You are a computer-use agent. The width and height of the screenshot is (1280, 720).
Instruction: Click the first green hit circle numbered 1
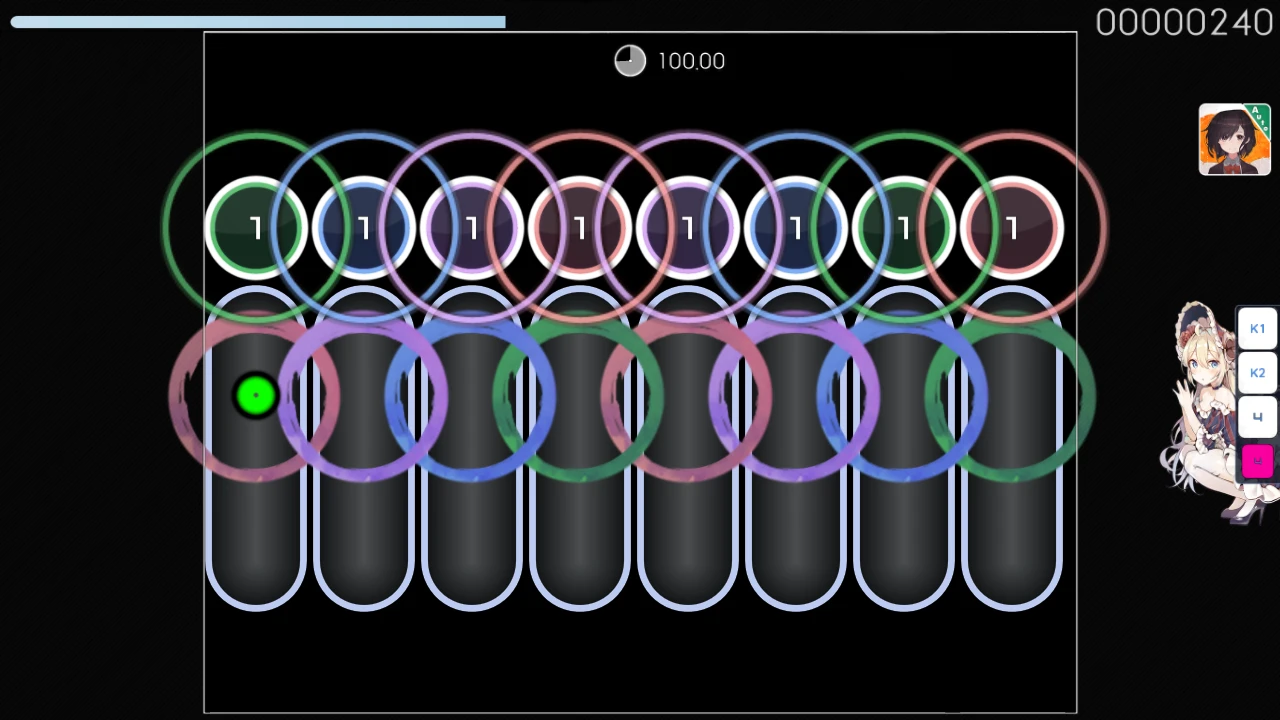(256, 228)
